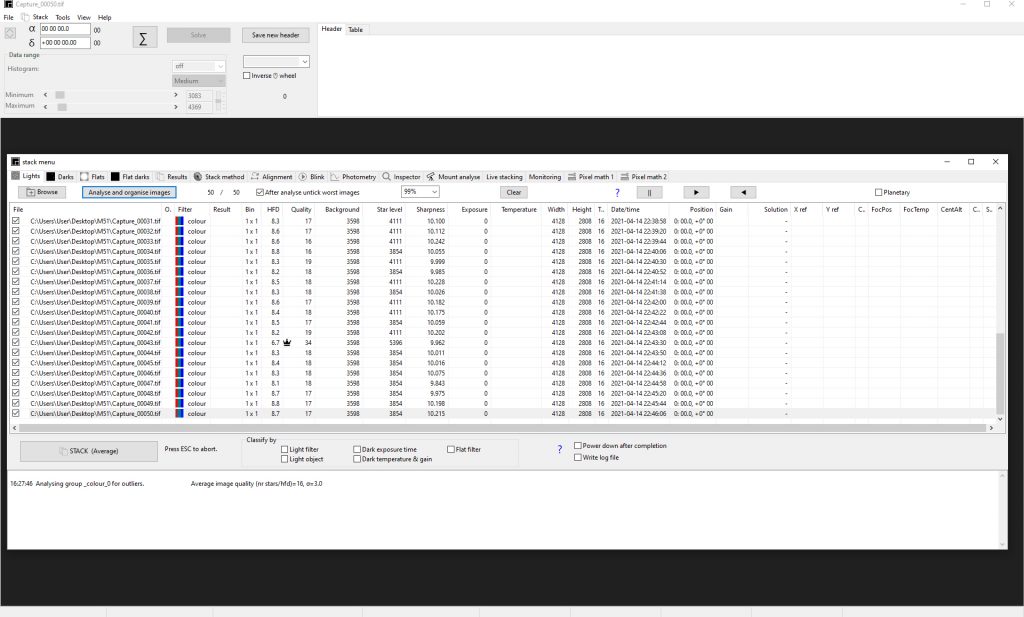
Task: Click the blue question mark near Clear
Action: 617,193
